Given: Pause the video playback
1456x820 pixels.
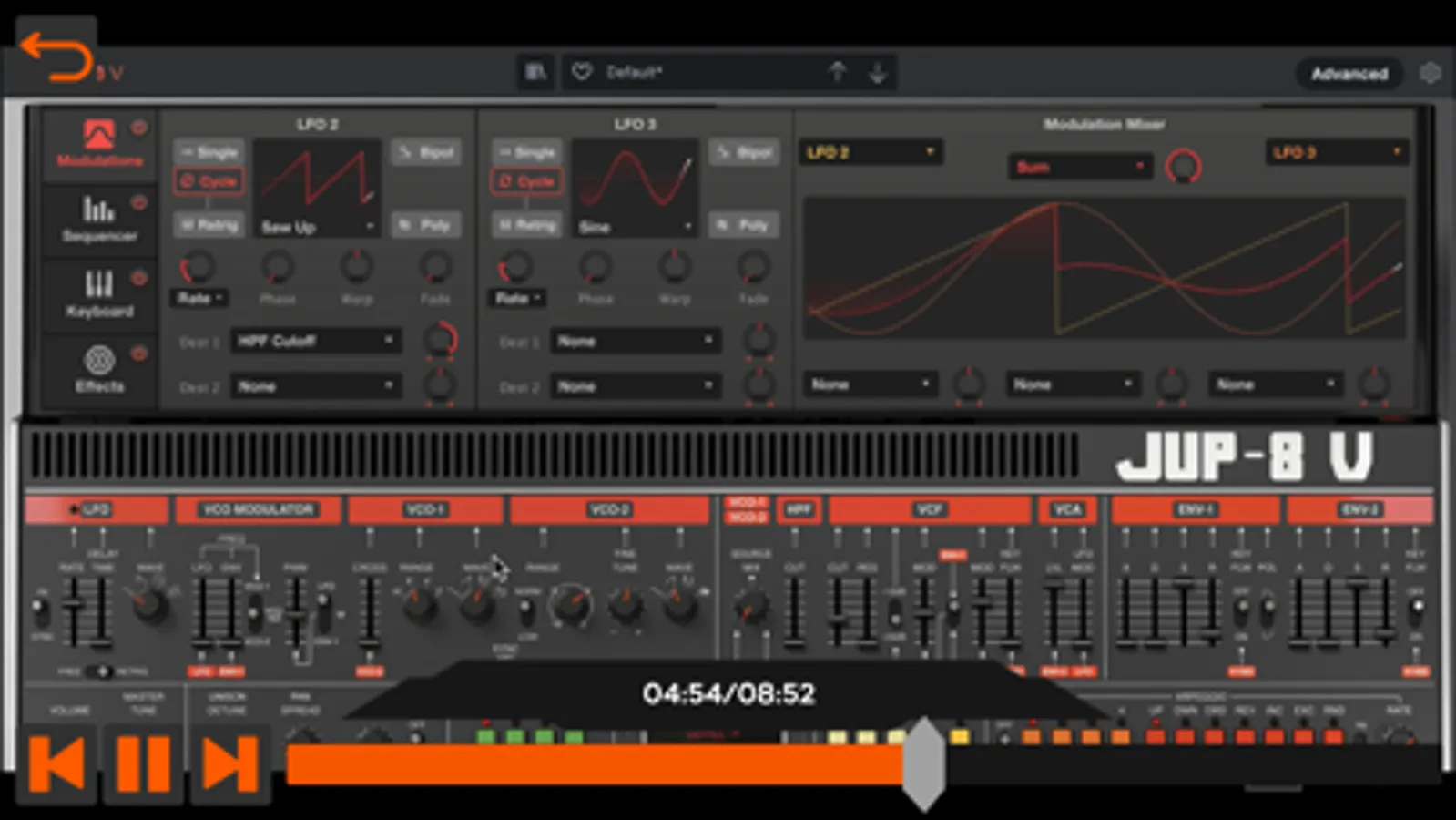Looking at the screenshot, I should [143, 764].
